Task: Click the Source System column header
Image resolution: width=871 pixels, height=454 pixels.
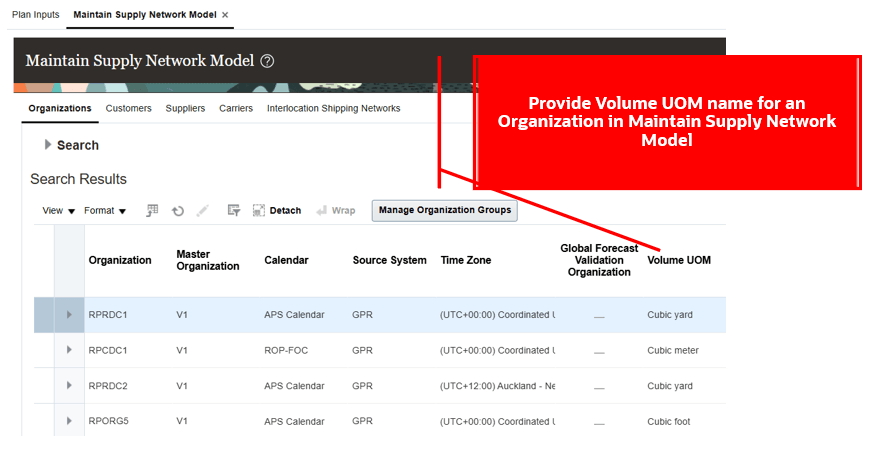Action: point(389,260)
